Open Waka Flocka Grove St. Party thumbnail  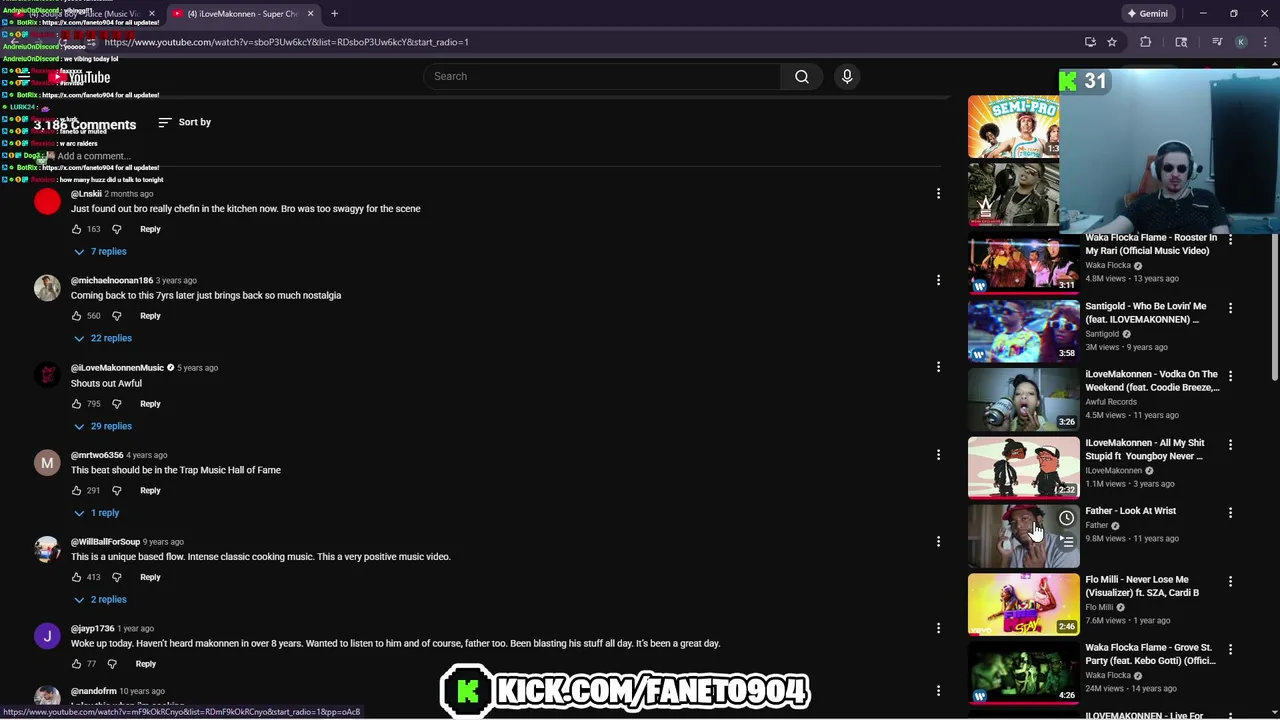click(x=1023, y=673)
